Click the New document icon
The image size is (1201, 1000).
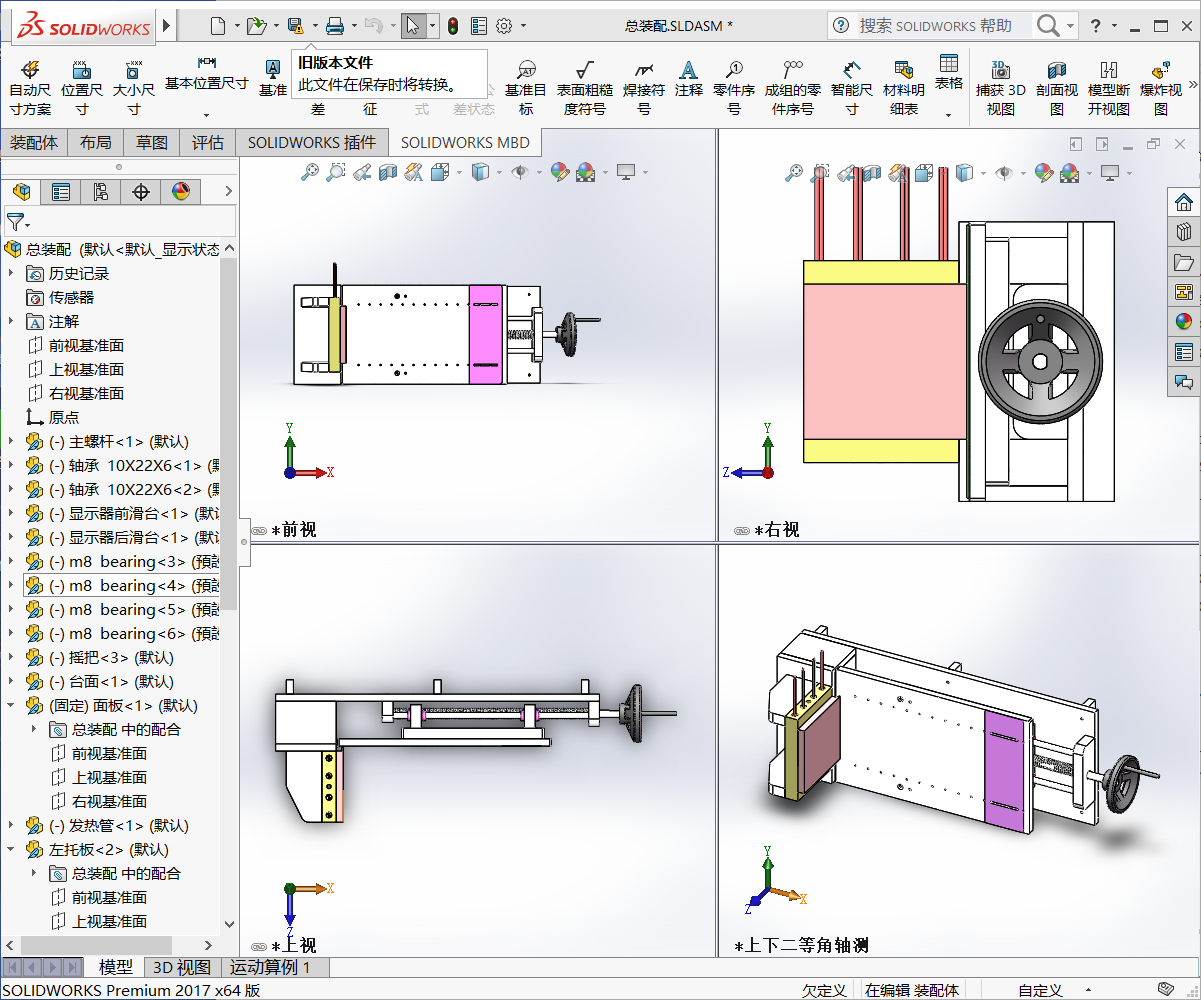coord(217,25)
